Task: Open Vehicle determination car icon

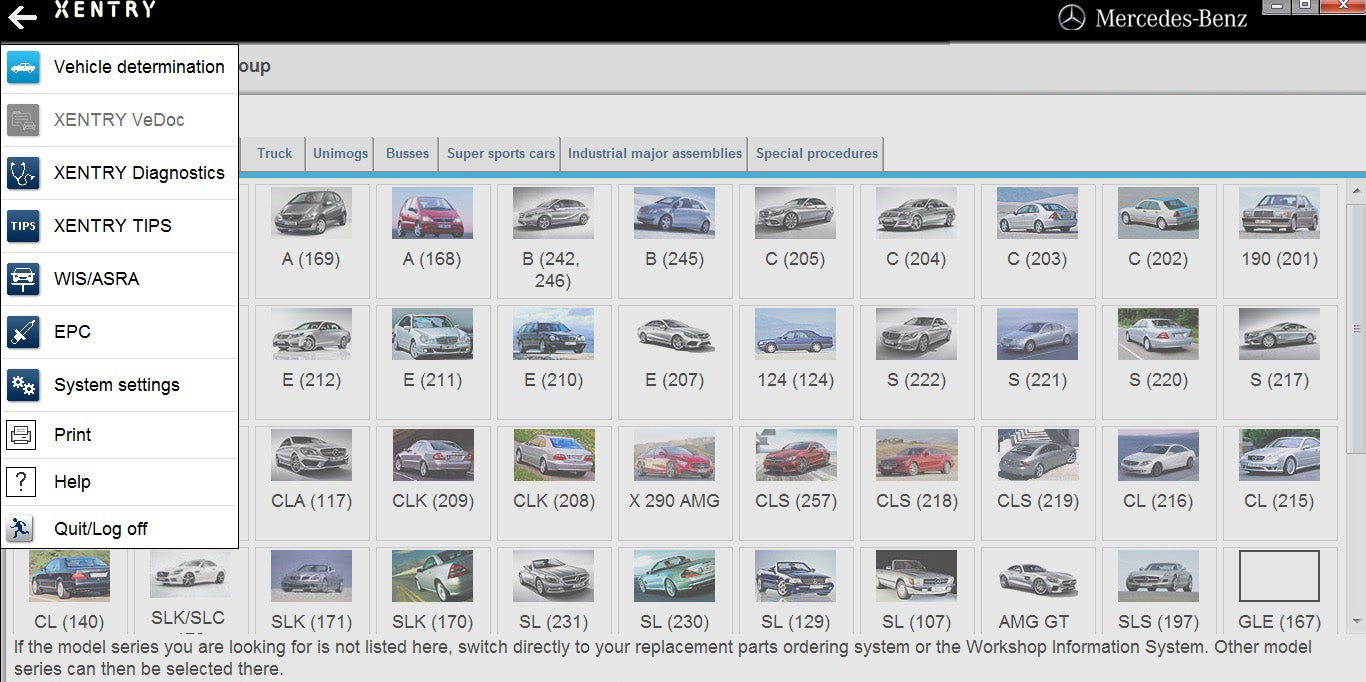Action: click(x=23, y=67)
